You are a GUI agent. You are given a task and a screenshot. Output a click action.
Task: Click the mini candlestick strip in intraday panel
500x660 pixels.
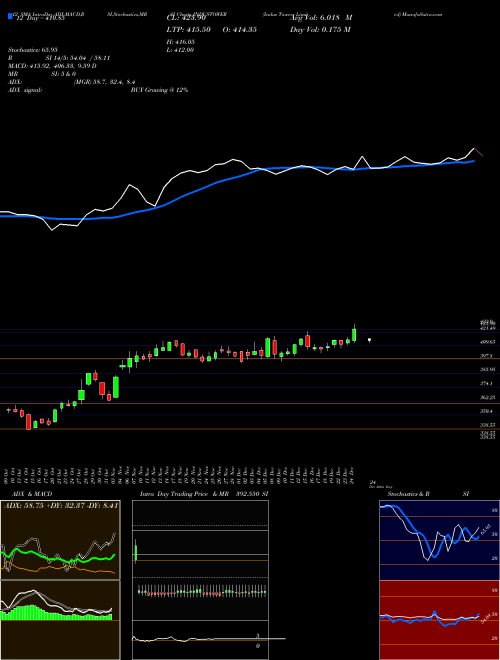pos(202,591)
